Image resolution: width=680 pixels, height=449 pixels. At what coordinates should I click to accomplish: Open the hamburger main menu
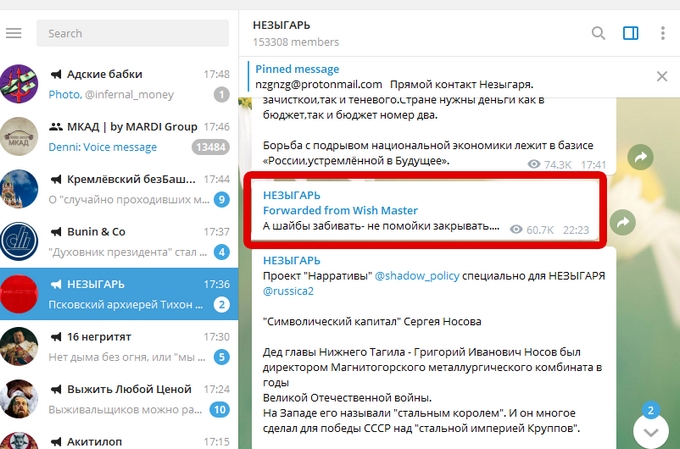[x=13, y=33]
